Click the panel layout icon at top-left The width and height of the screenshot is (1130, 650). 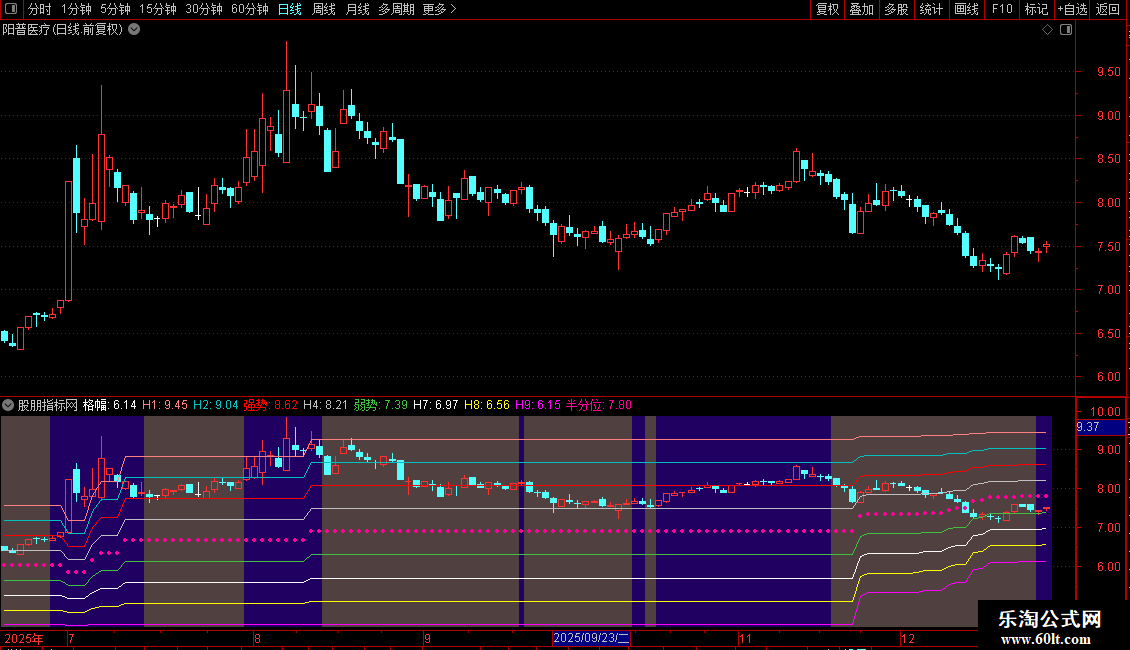coord(11,9)
